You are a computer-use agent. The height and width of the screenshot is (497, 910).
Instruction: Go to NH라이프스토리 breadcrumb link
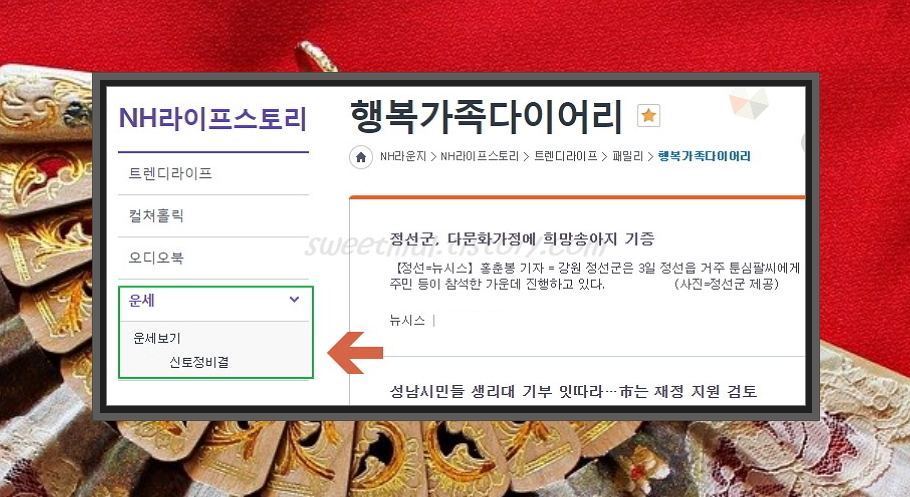[x=479, y=156]
